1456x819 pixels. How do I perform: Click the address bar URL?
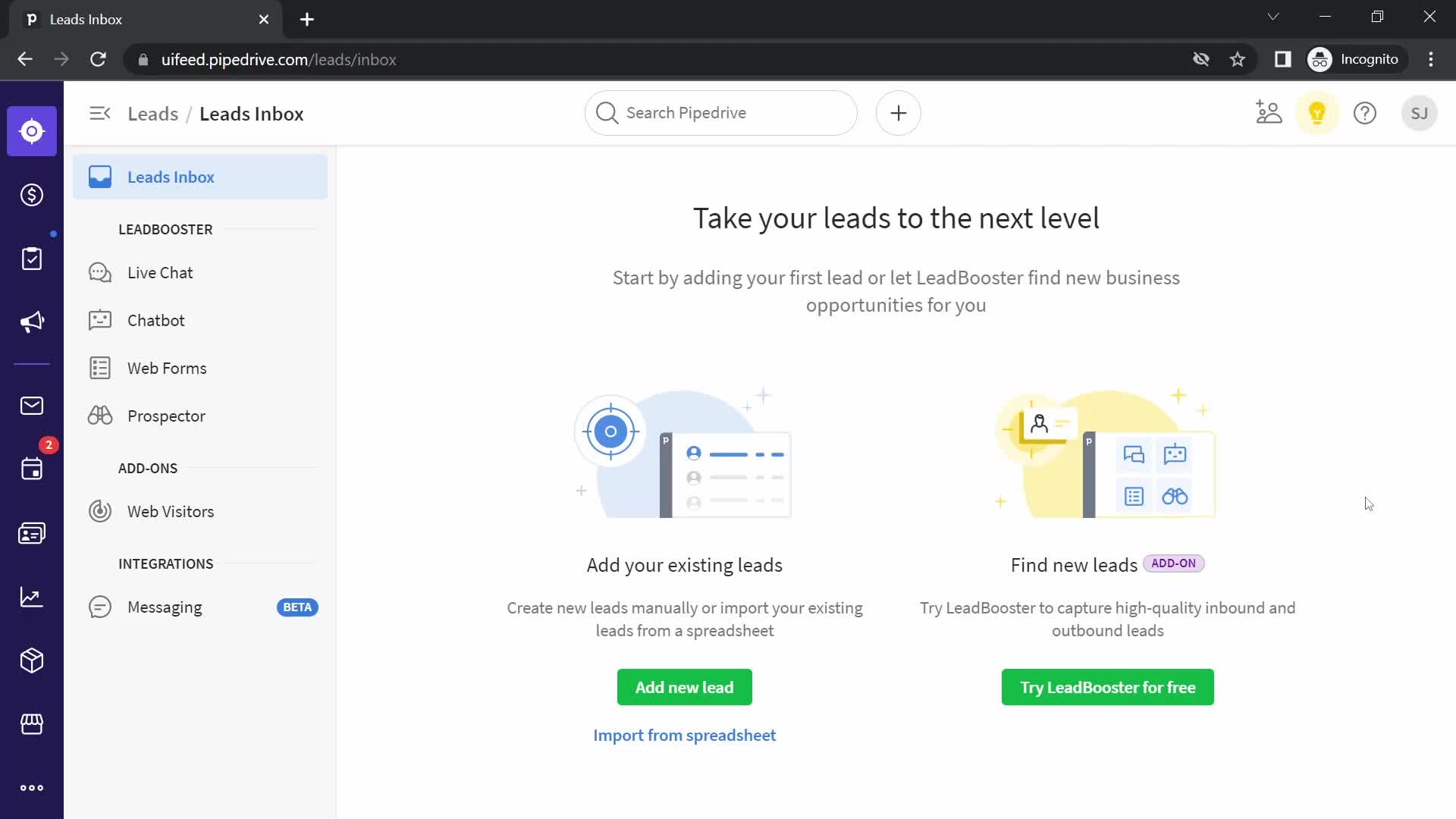279,59
